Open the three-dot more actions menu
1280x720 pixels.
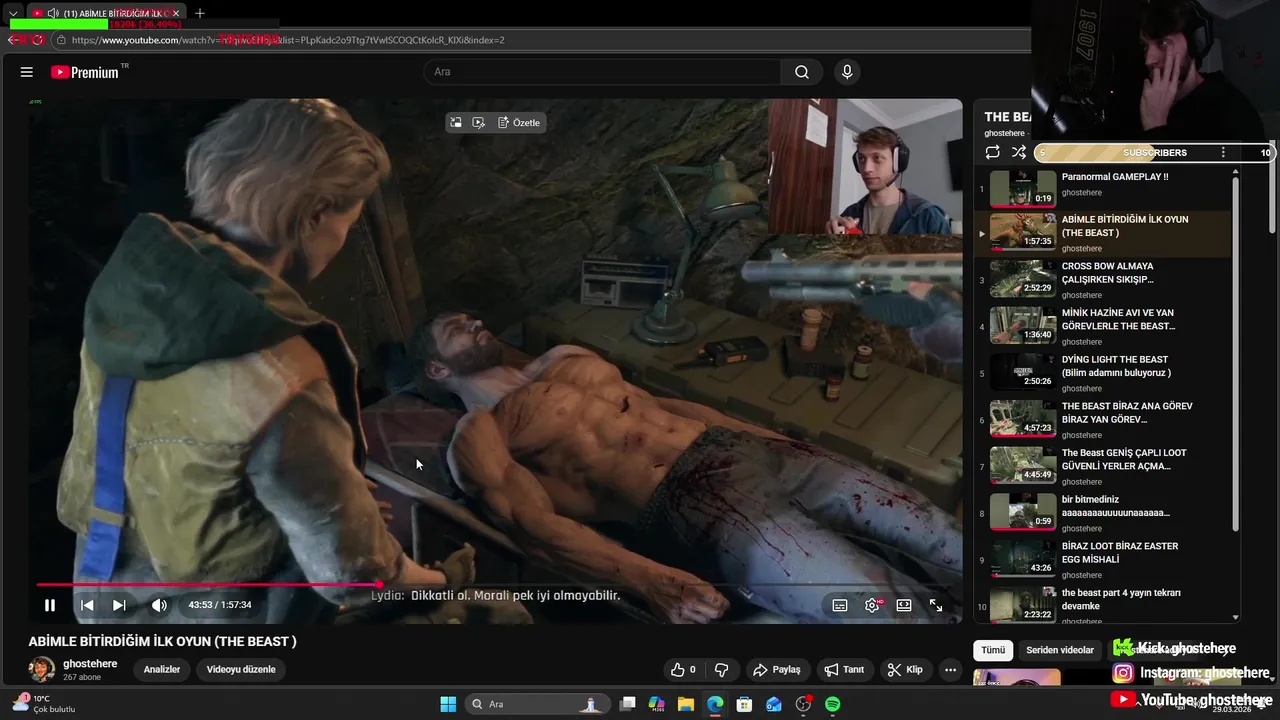tap(950, 670)
